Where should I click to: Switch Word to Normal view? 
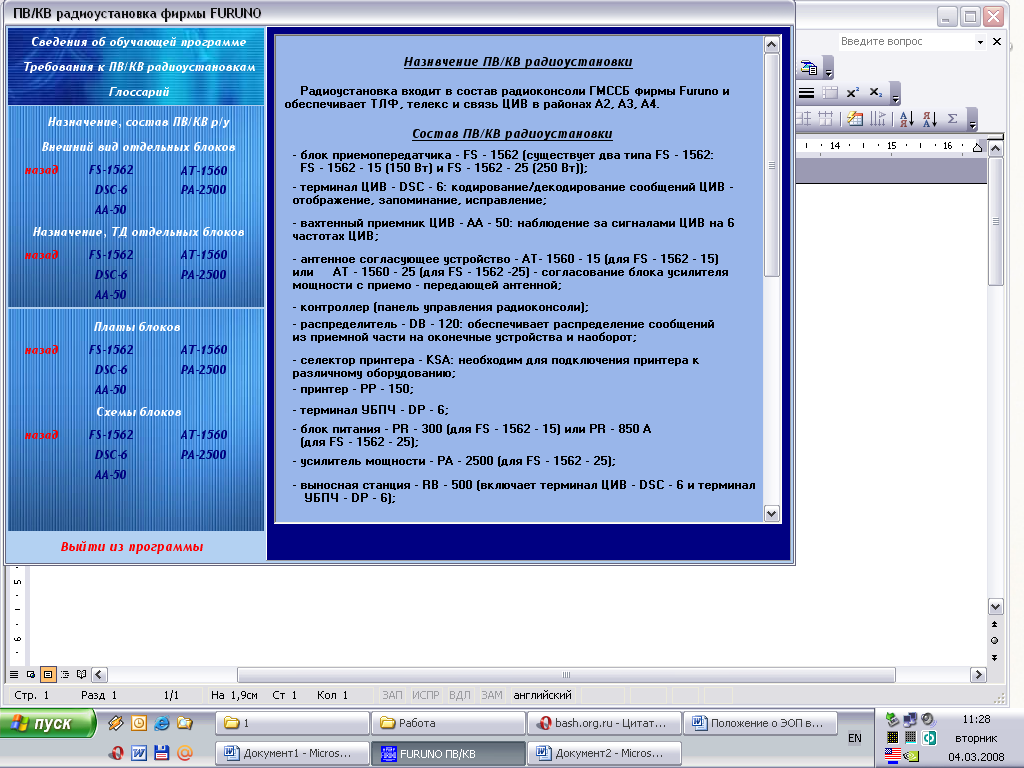pos(14,675)
